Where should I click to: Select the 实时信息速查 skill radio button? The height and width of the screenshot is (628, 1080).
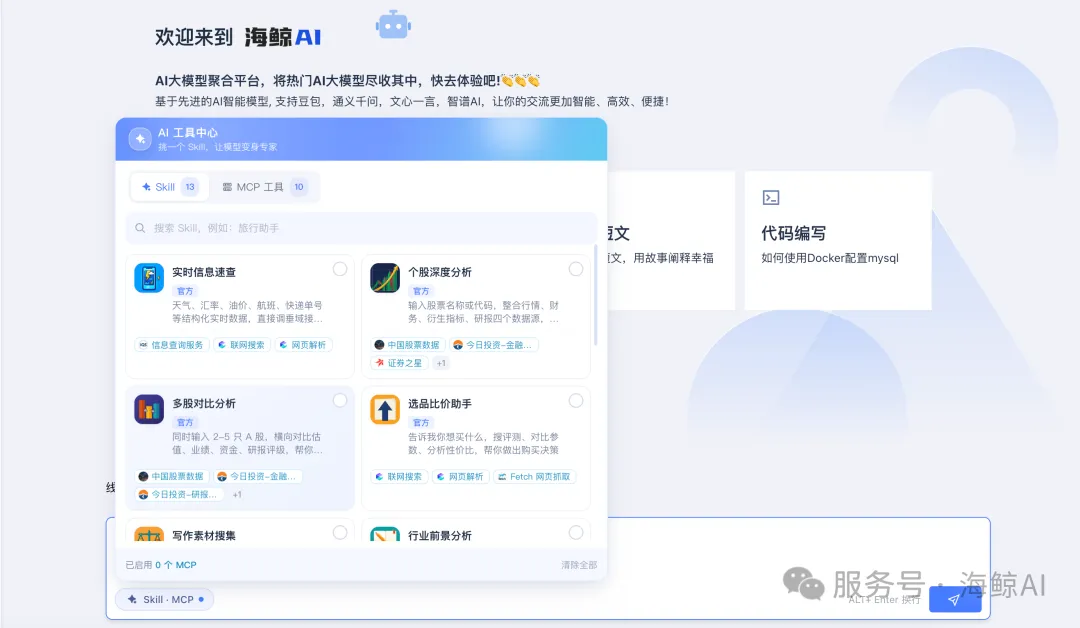[340, 269]
